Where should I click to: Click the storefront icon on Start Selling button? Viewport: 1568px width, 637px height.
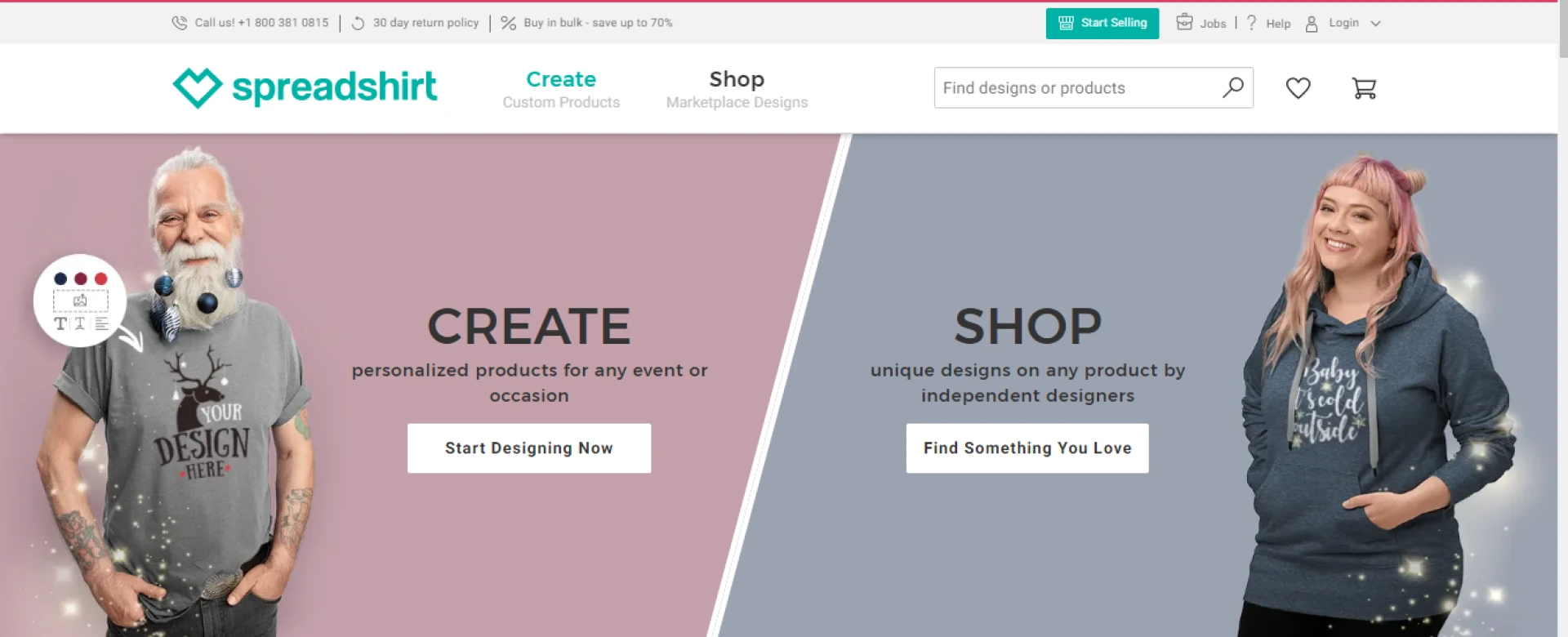(1065, 23)
